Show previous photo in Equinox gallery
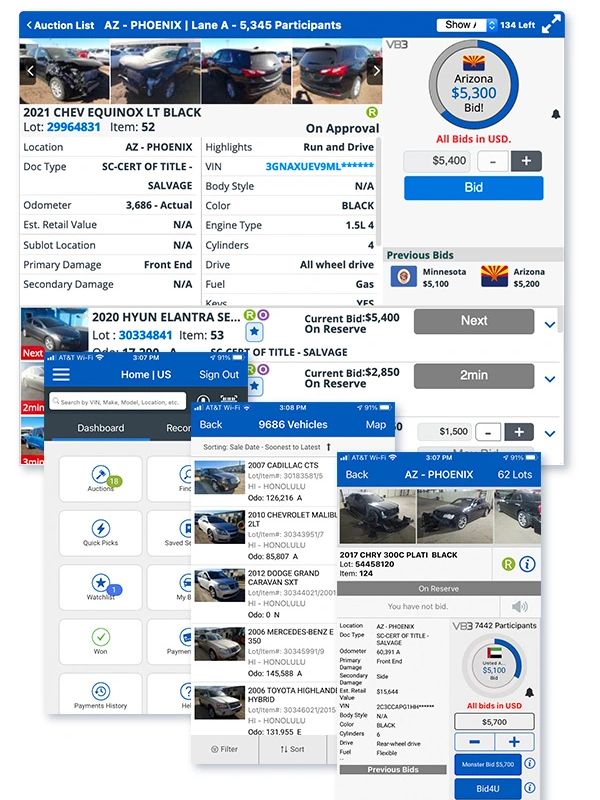Screen dimensions: 600x800 [x=30, y=71]
